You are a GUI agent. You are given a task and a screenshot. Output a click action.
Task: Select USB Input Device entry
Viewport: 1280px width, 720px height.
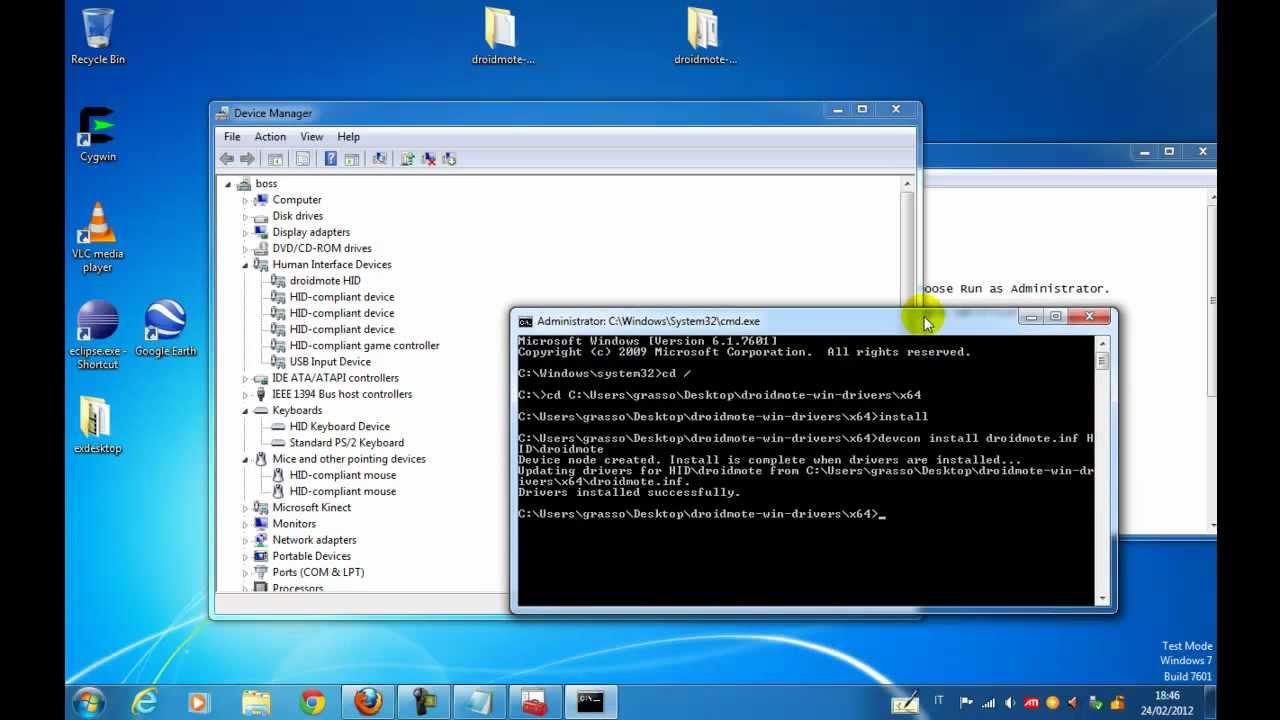pyautogui.click(x=330, y=362)
